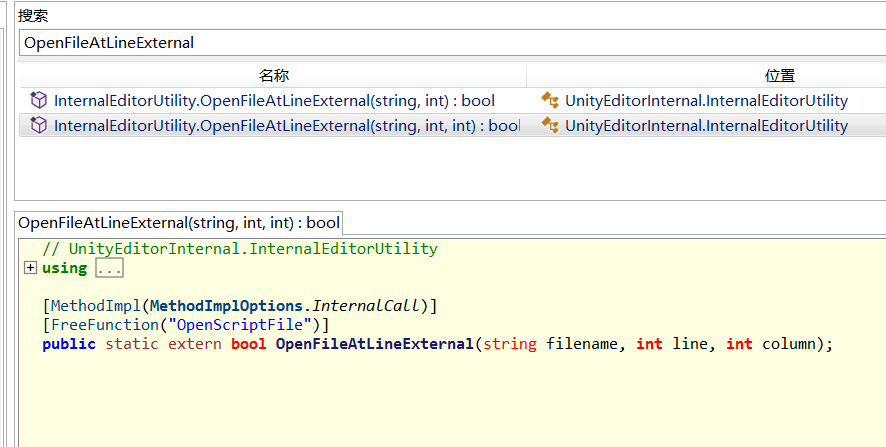This screenshot has height=447, width=886.
Task: Click the 'public' keyword in method declaration
Action: [69, 344]
